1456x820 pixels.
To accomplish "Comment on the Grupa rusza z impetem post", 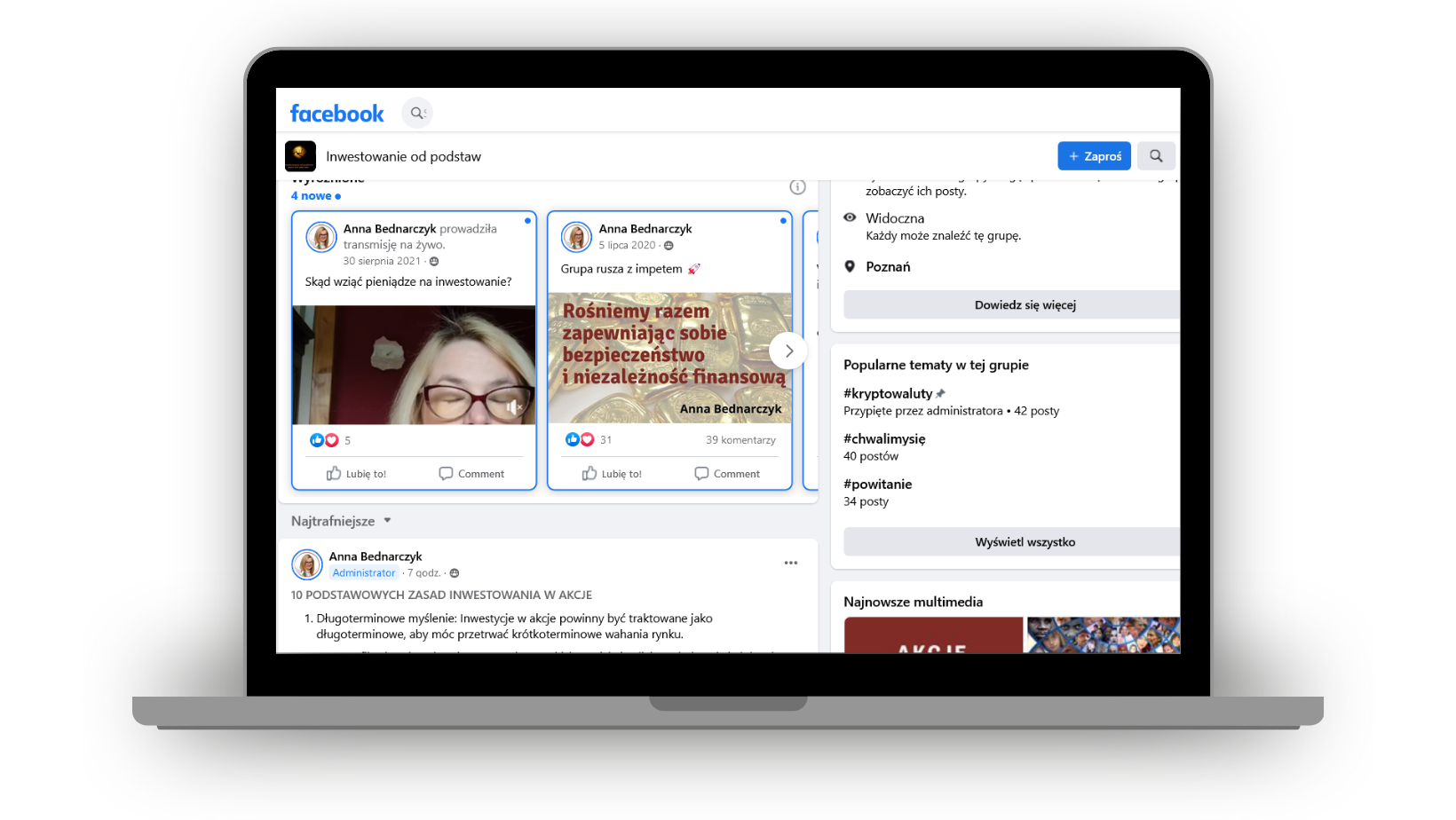I will tap(727, 474).
